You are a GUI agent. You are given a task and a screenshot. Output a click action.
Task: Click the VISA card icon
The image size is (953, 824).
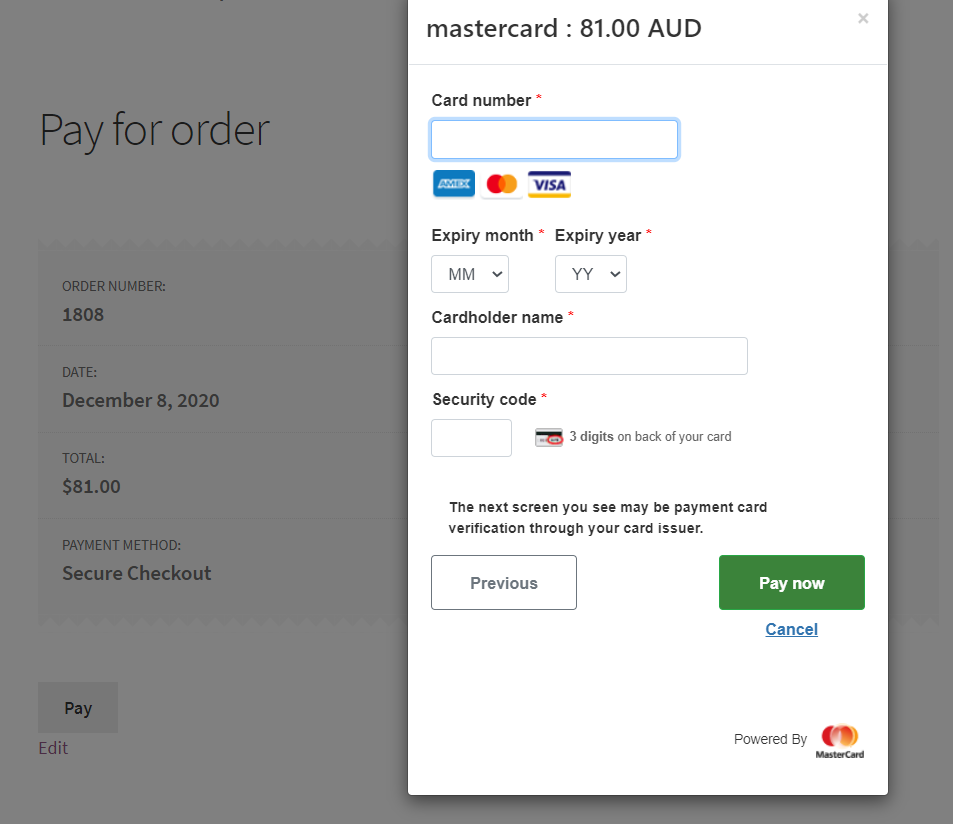click(549, 184)
